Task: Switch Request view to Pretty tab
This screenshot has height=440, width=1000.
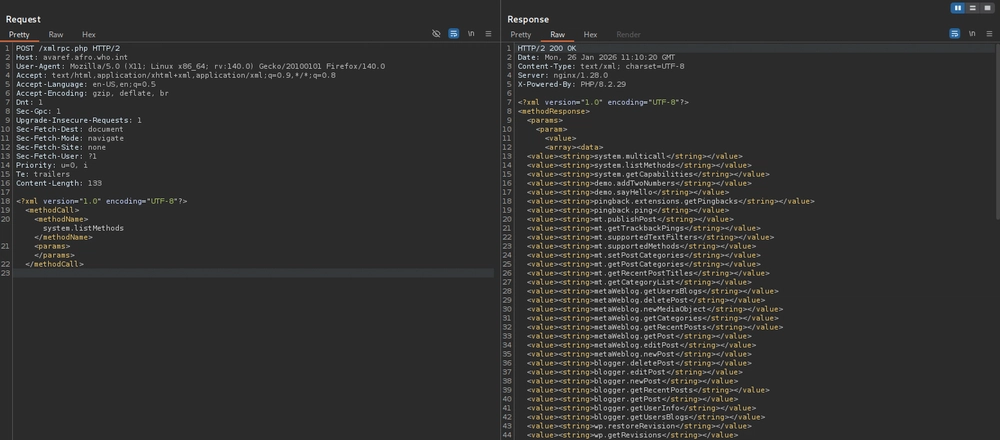Action: 19,34
